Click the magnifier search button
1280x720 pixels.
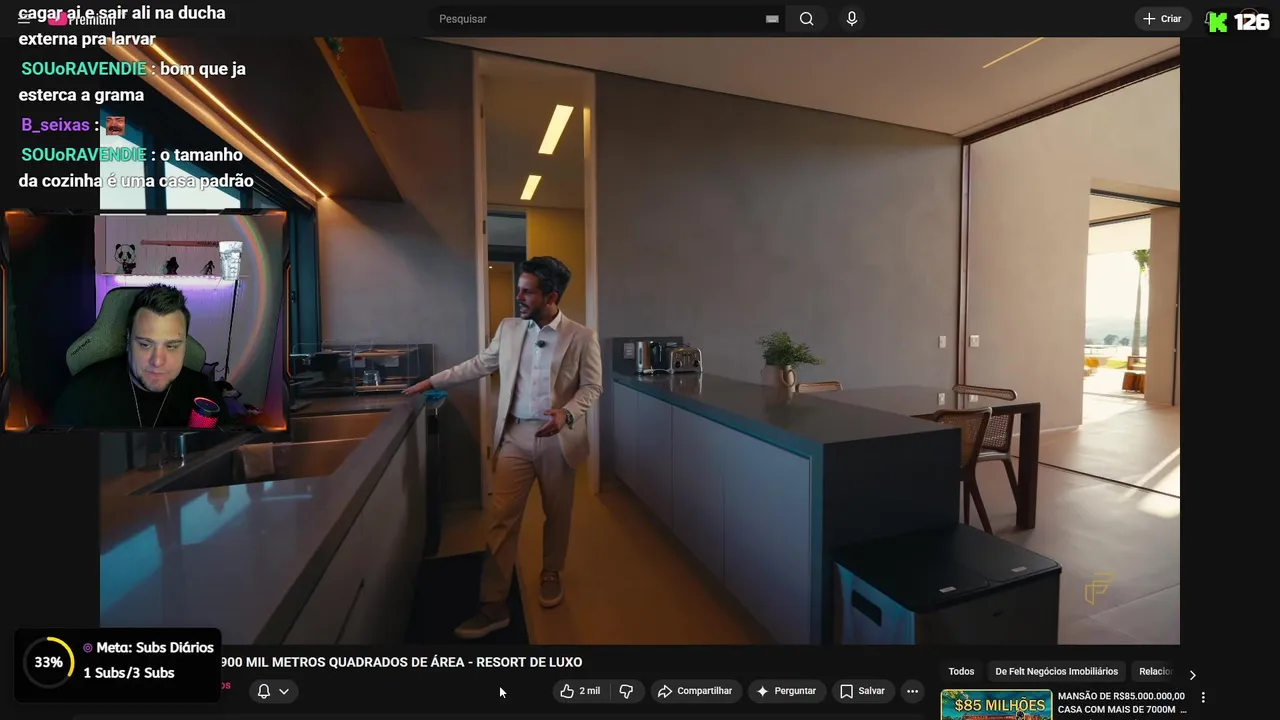[x=806, y=19]
